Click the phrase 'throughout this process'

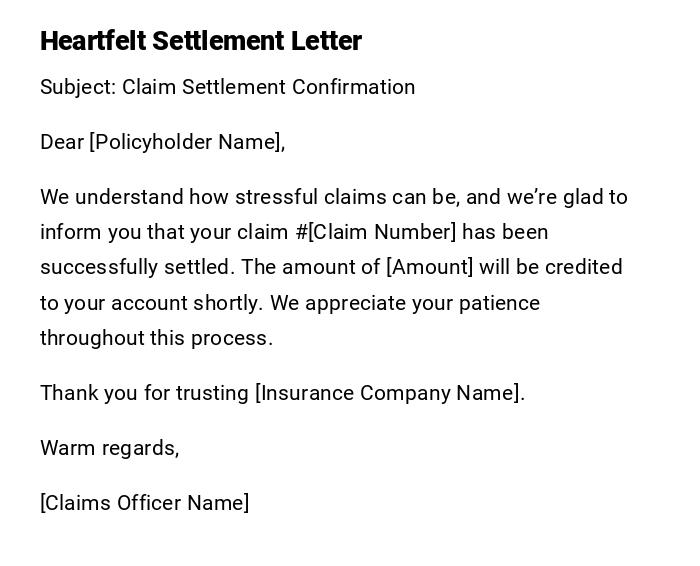[x=155, y=338]
